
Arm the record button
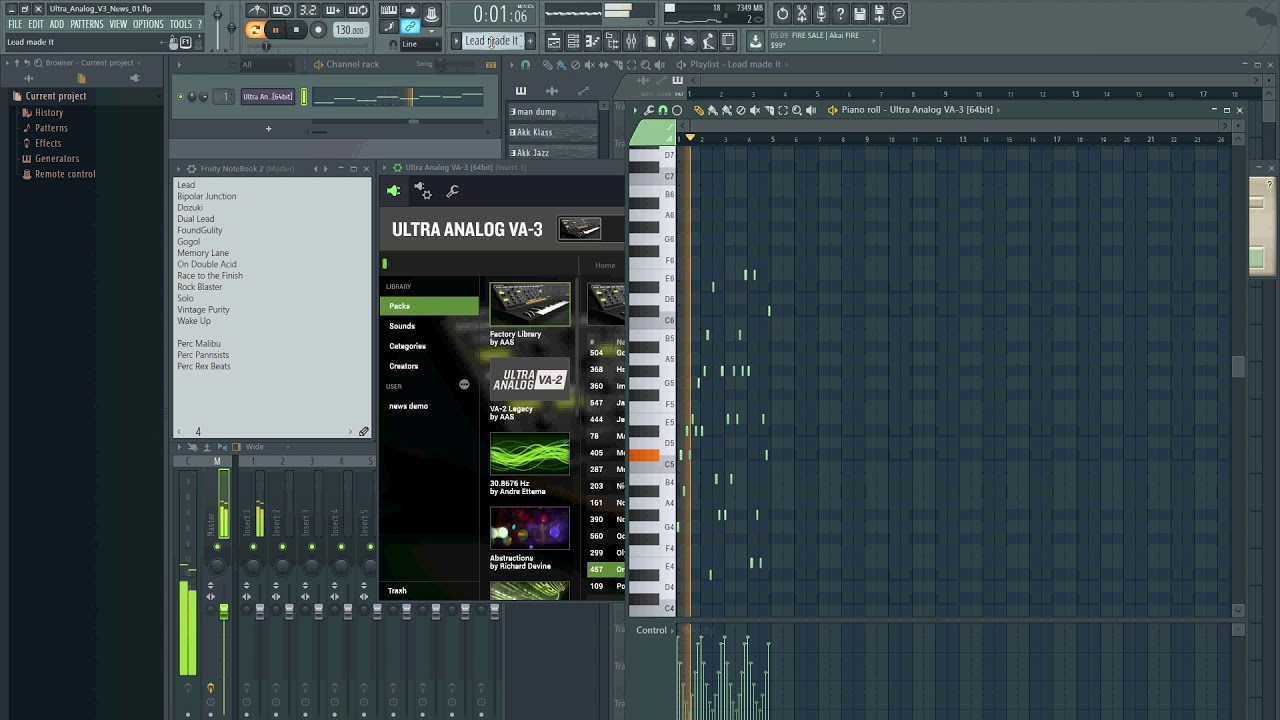coord(318,30)
